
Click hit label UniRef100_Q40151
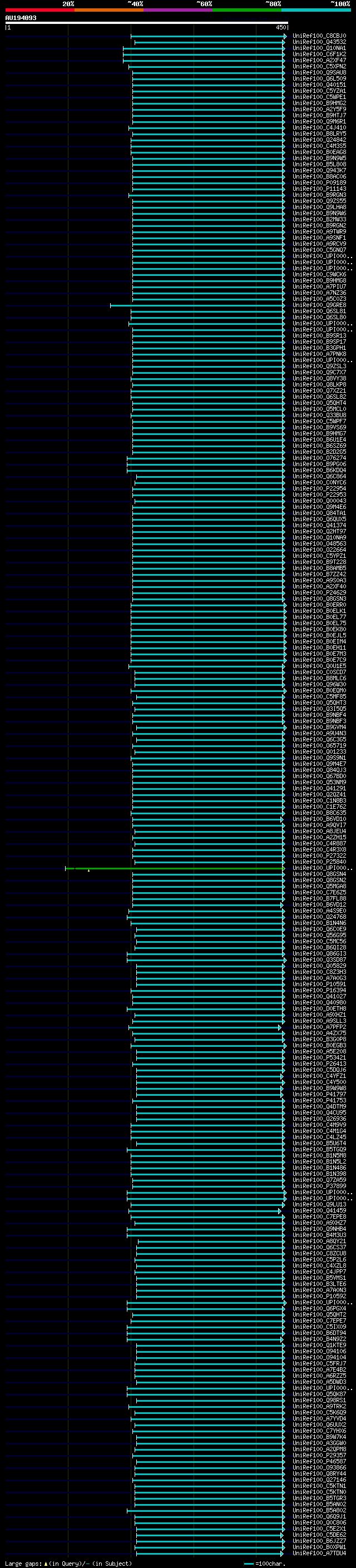pos(319,85)
